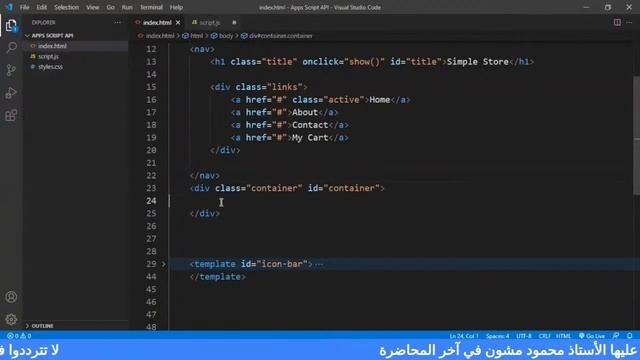The image size is (640, 360).
Task: Open the Explorer view in activity bar
Action: (11, 26)
